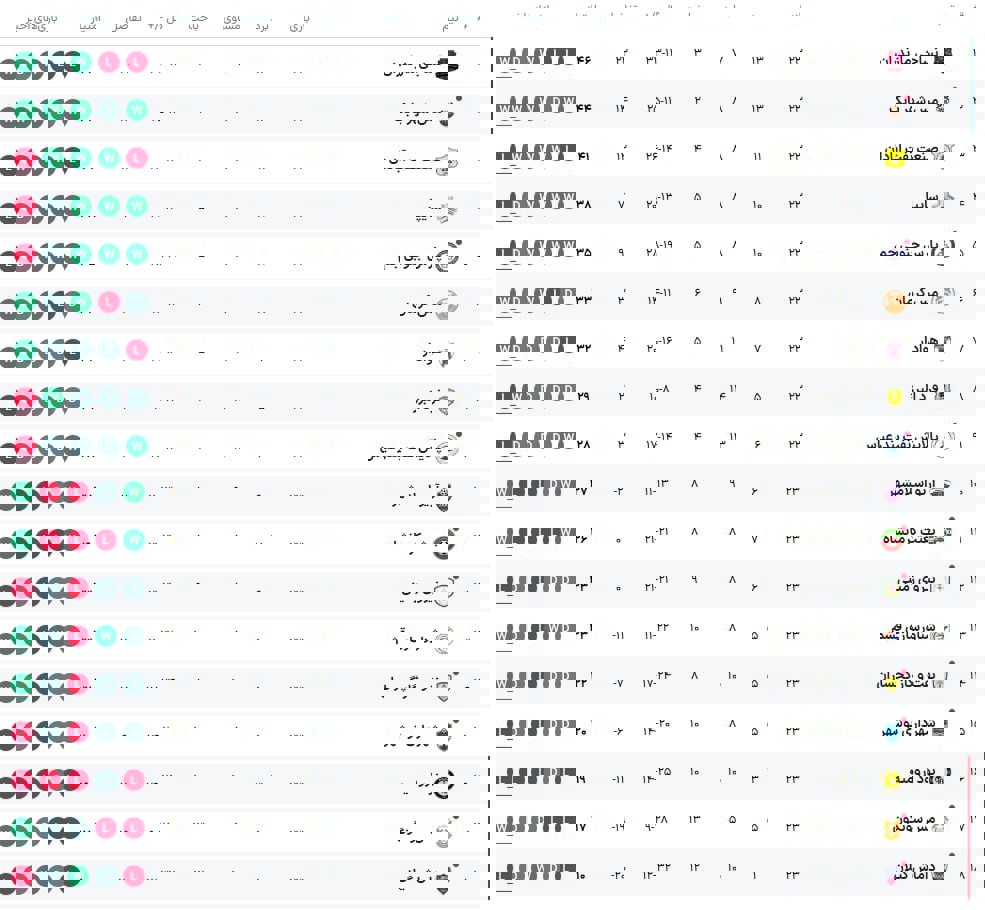
Task: Click the rightmost pink L badge in the last left row
Action: pos(137,876)
